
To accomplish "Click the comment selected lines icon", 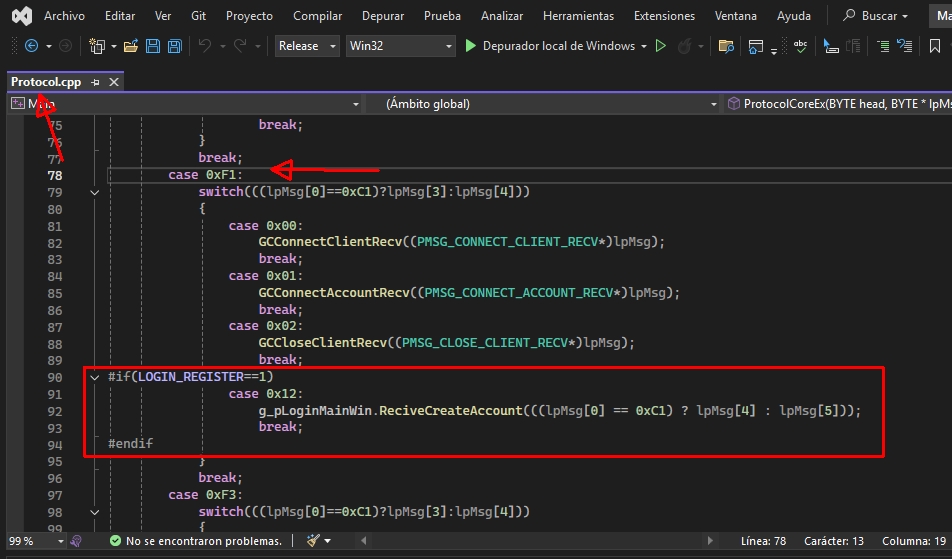I will click(883, 46).
